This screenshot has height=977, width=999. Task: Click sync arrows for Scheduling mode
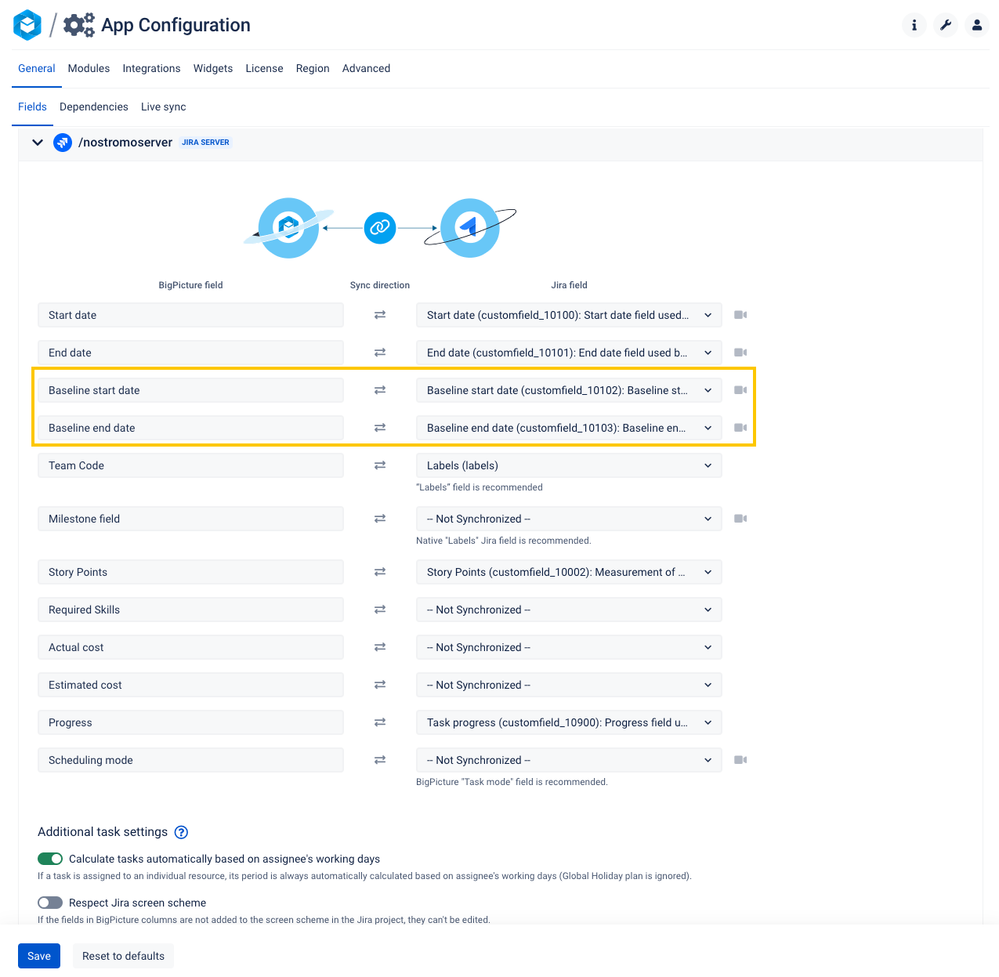[x=380, y=760]
